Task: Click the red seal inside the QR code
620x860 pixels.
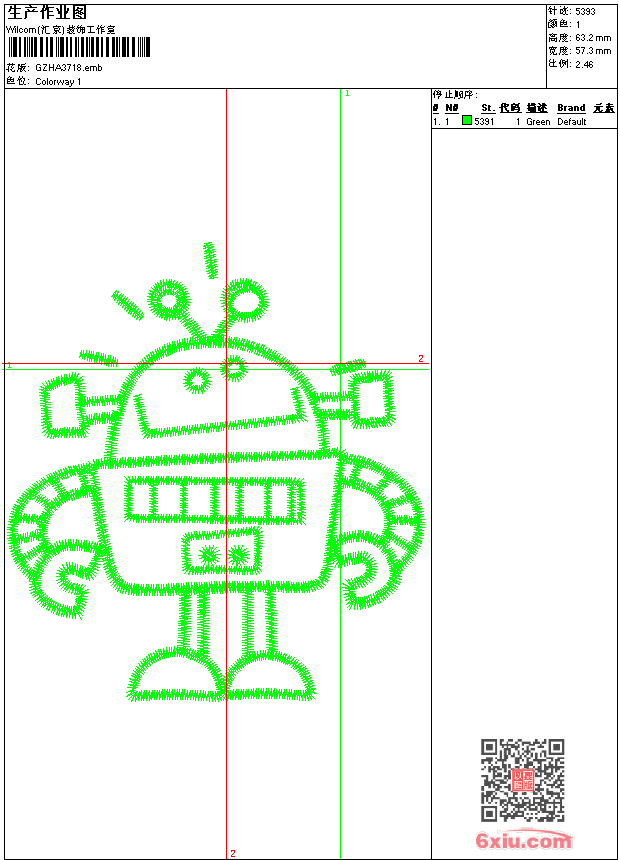Action: pos(523,780)
